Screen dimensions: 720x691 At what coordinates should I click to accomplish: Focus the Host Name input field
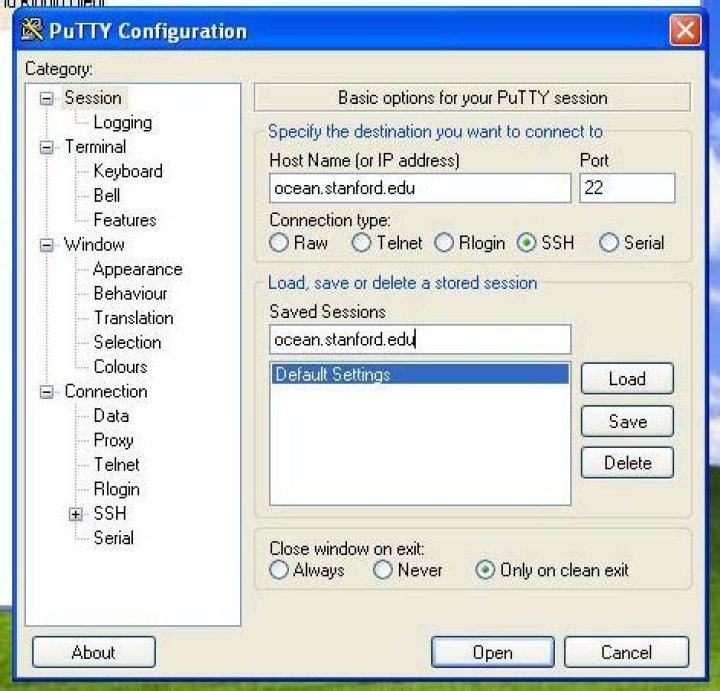[420, 188]
